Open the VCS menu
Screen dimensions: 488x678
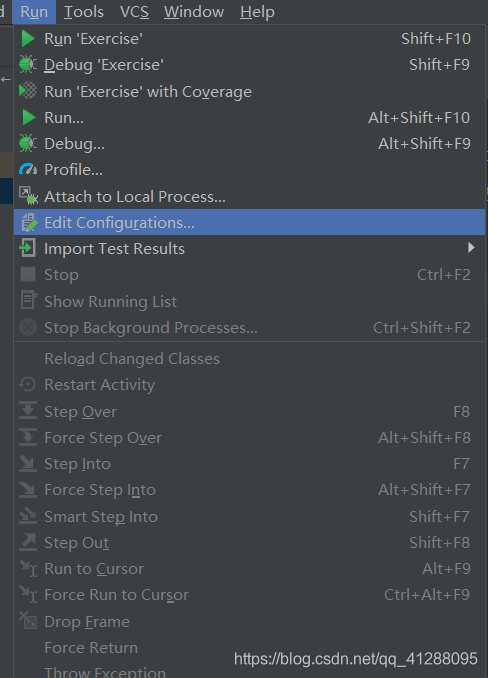coord(134,12)
